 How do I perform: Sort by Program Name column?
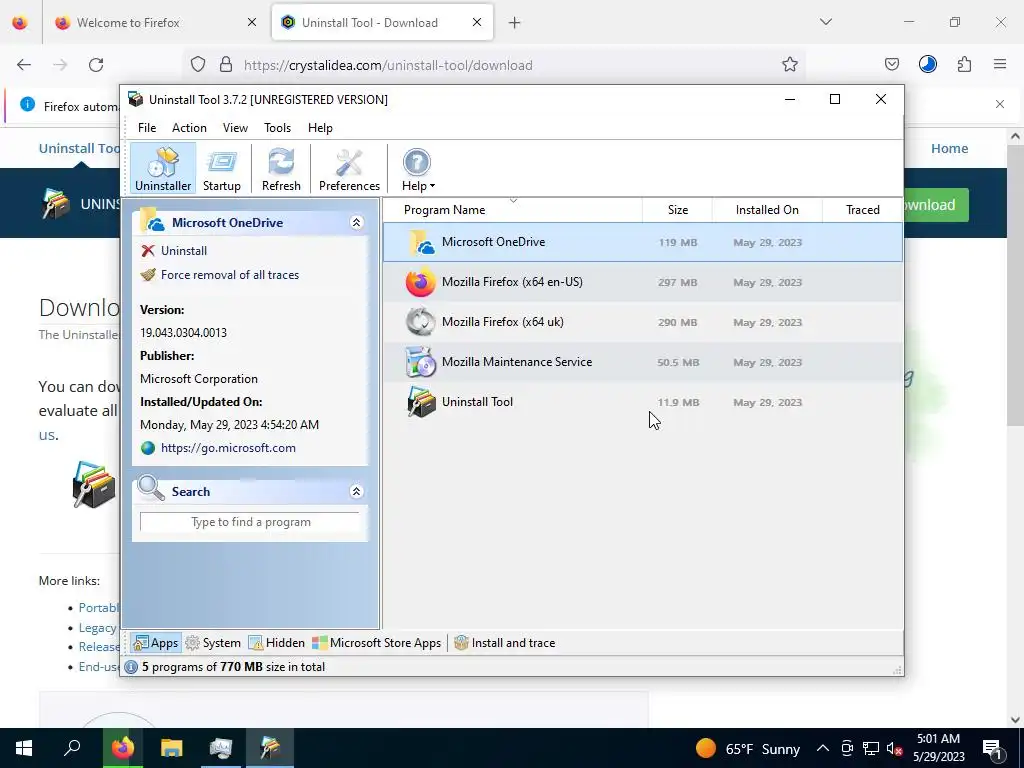[x=513, y=210]
